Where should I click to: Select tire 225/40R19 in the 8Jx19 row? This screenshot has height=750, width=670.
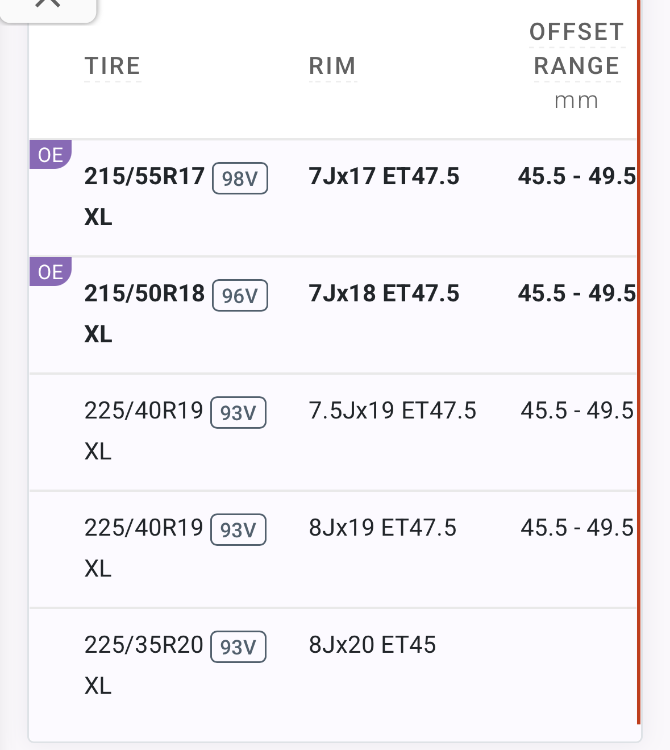point(144,528)
